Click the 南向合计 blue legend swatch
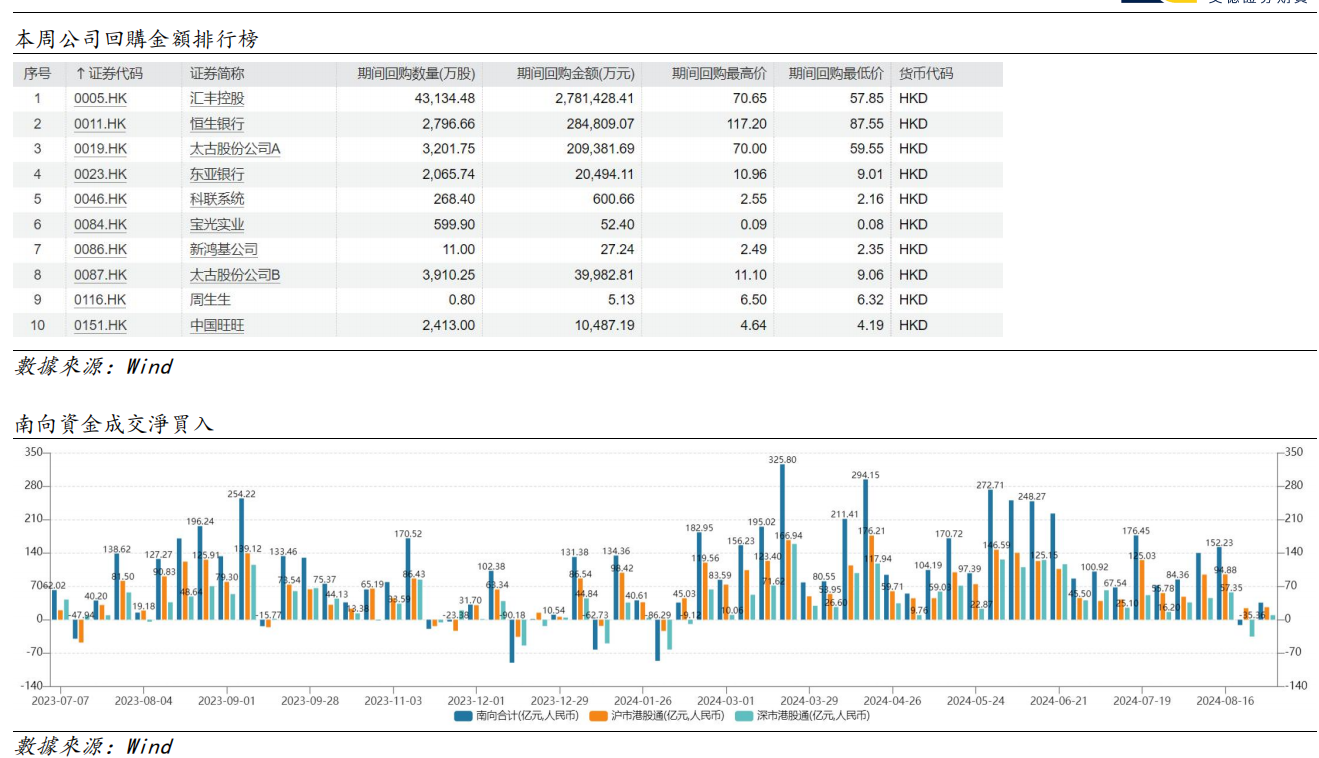This screenshot has width=1319, height=758. point(464,716)
